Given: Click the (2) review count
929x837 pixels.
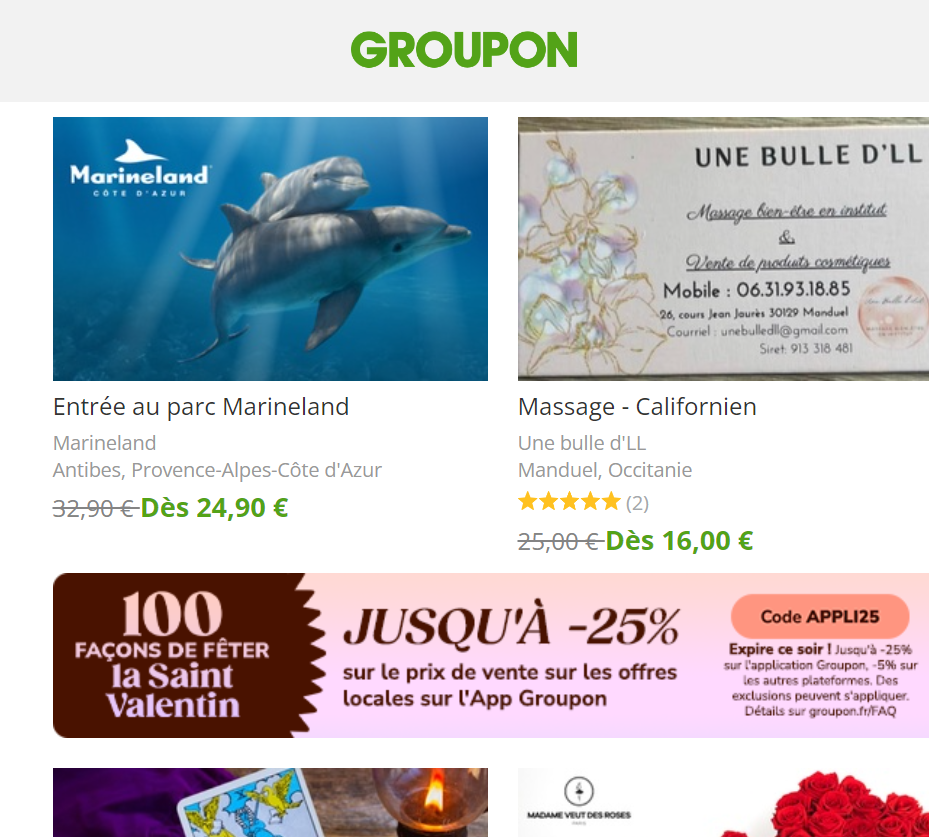Looking at the screenshot, I should point(637,503).
